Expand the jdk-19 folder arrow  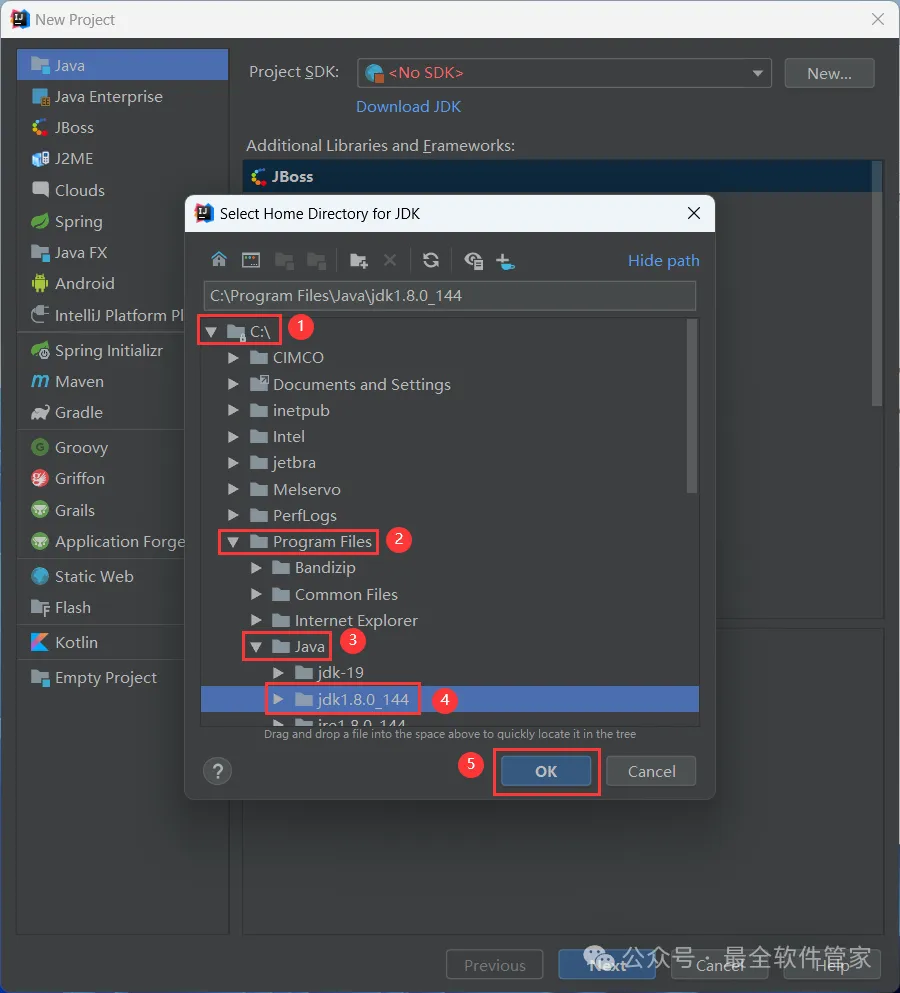point(278,673)
